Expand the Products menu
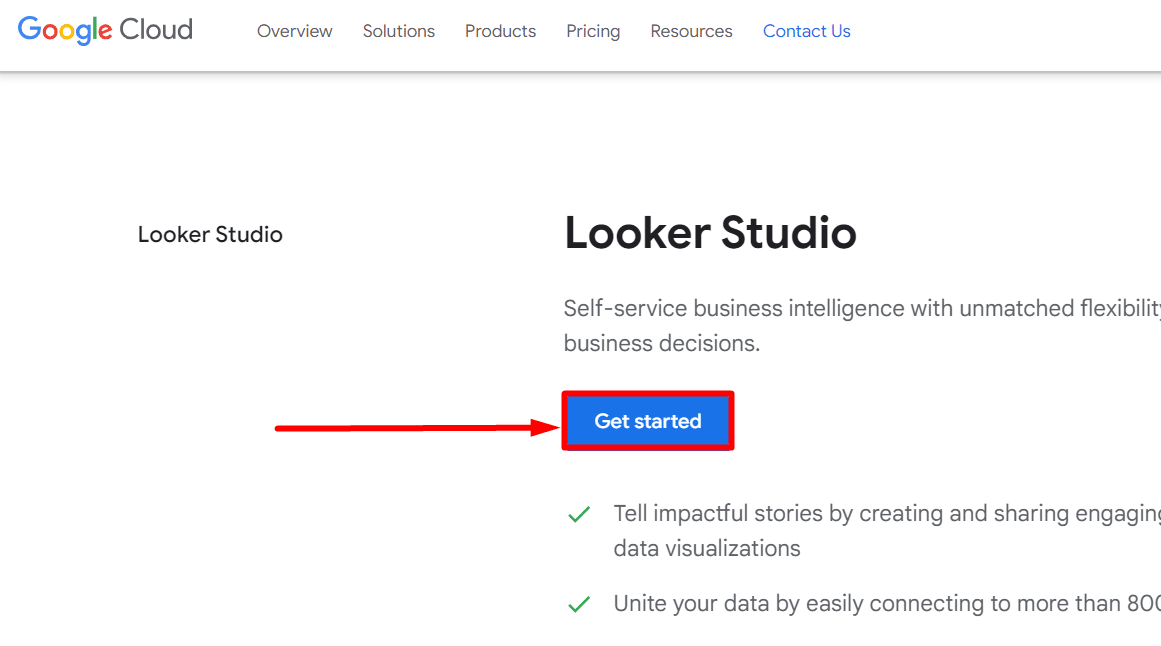 tap(500, 31)
